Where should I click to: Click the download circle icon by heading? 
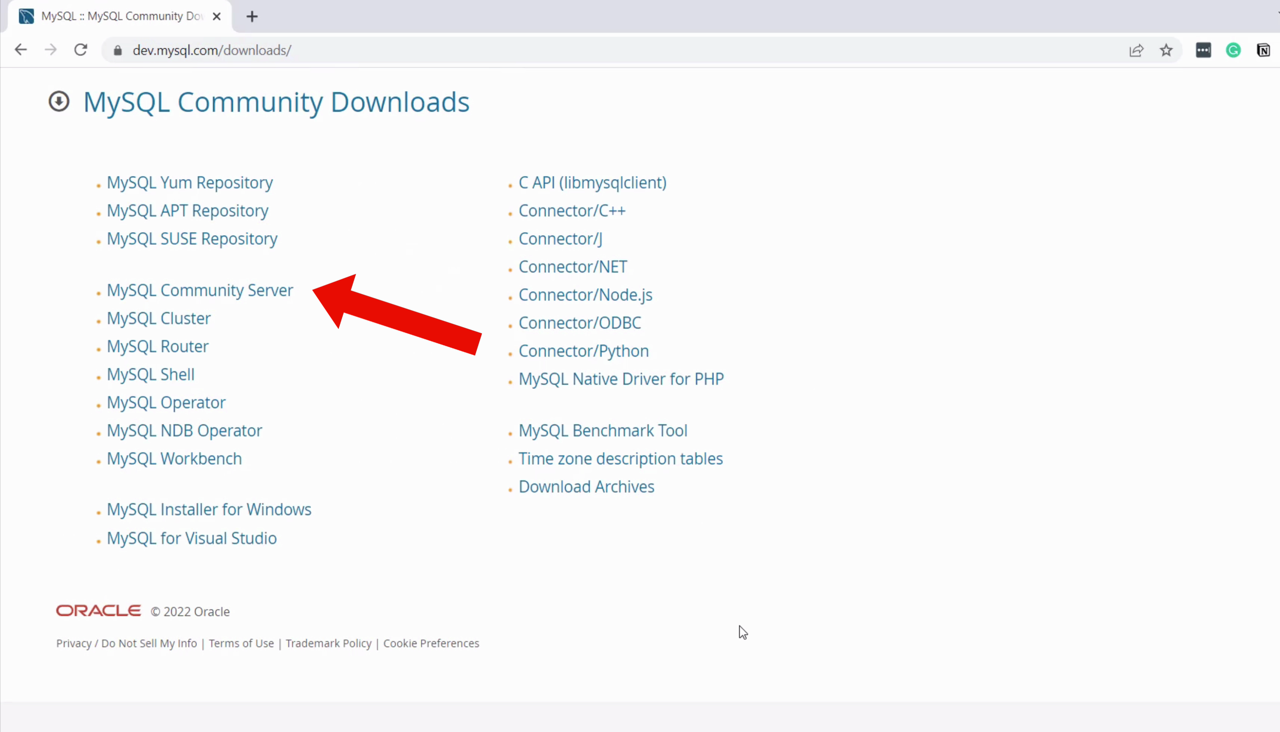59,101
